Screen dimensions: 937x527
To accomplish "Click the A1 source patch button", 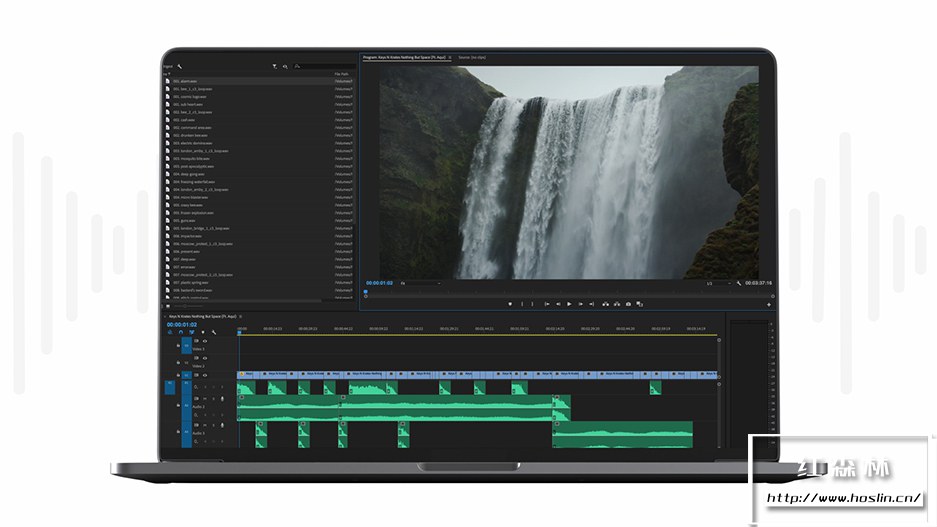I will point(170,387).
